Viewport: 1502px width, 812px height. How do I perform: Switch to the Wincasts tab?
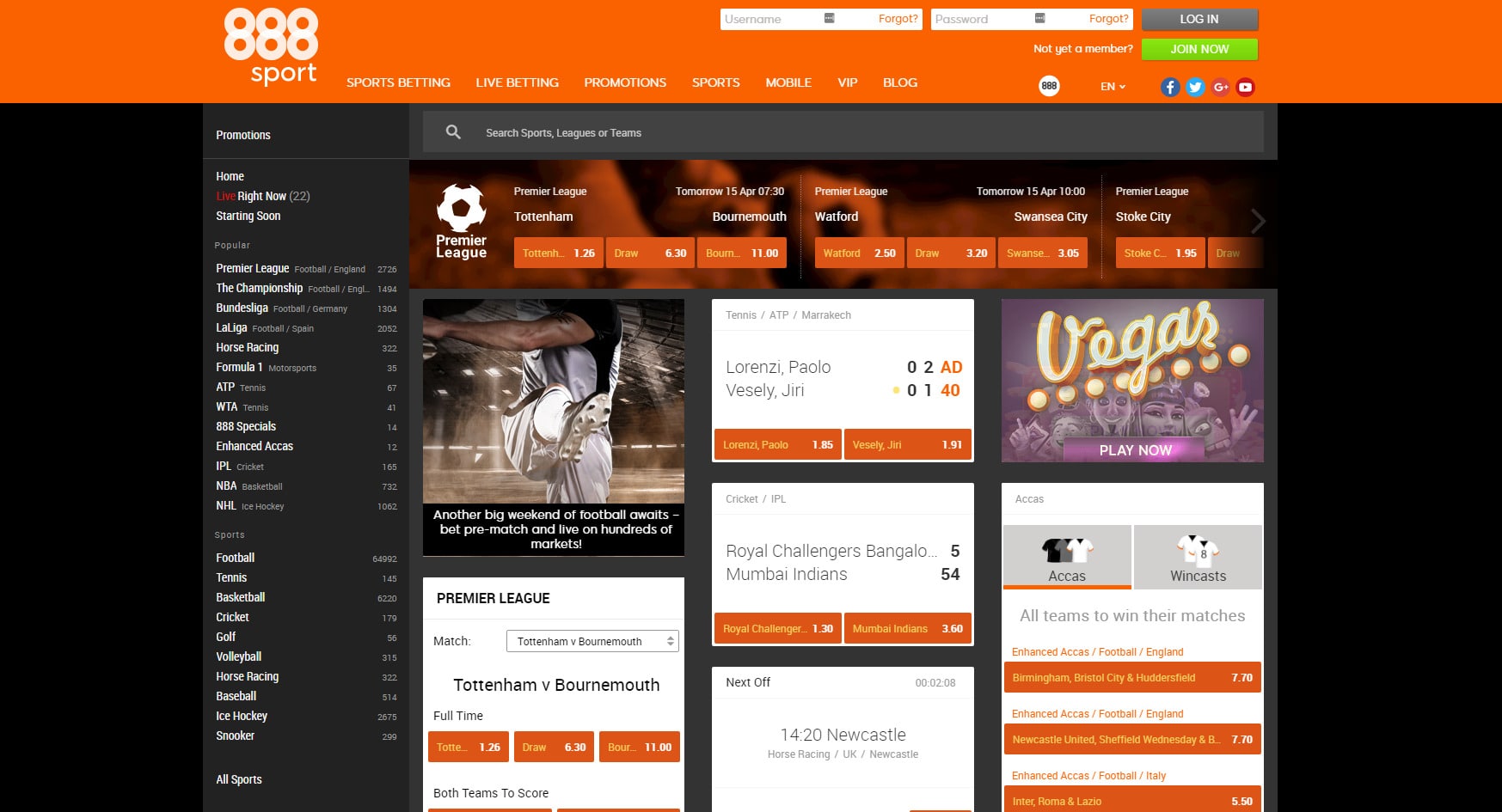click(1198, 557)
